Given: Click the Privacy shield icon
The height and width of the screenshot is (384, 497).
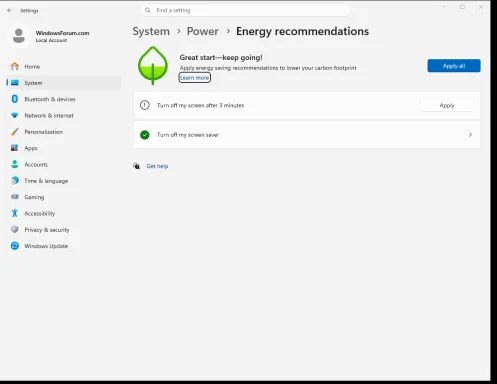Looking at the screenshot, I should [x=15, y=229].
